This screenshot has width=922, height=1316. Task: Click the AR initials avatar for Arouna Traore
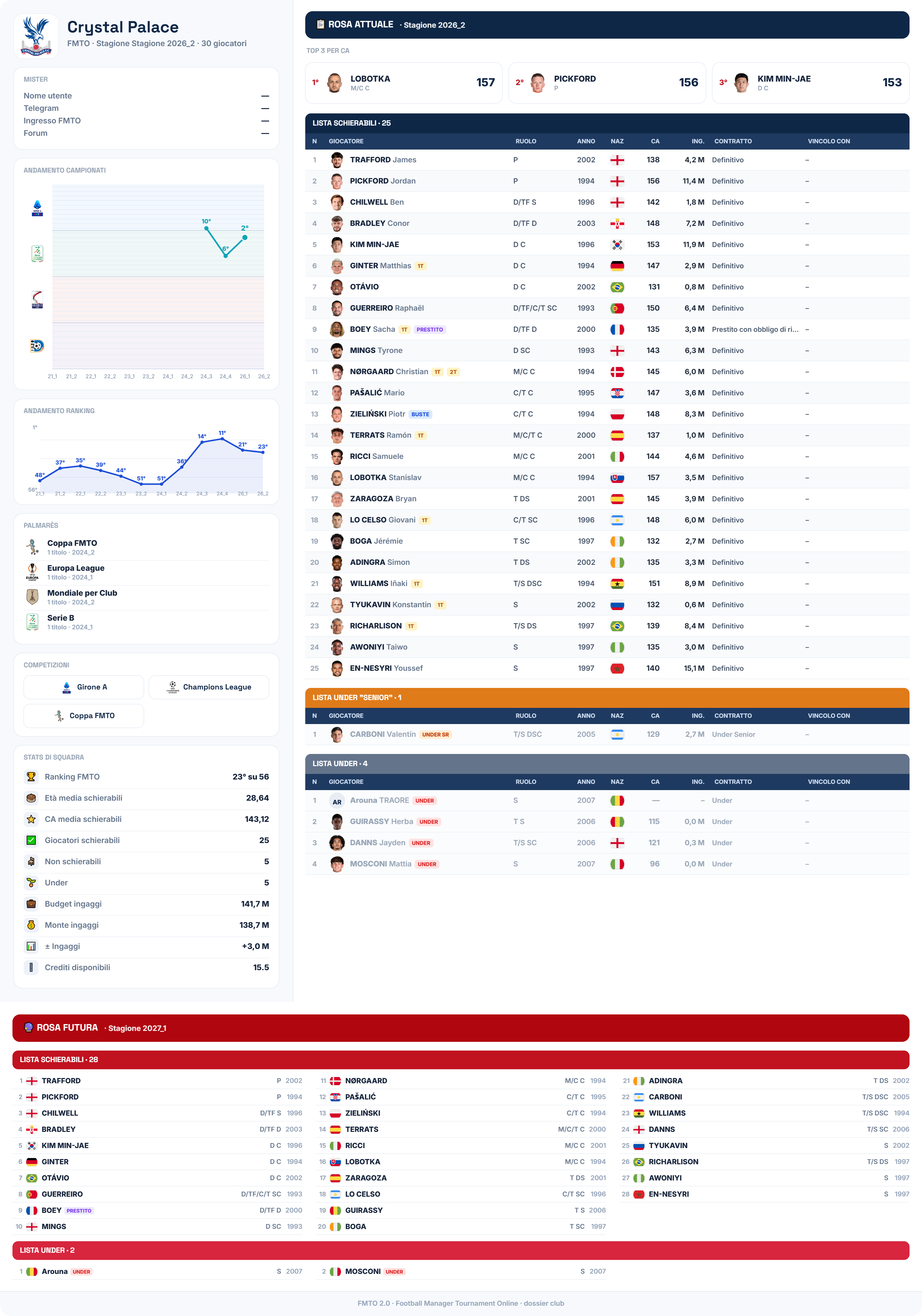coord(337,801)
